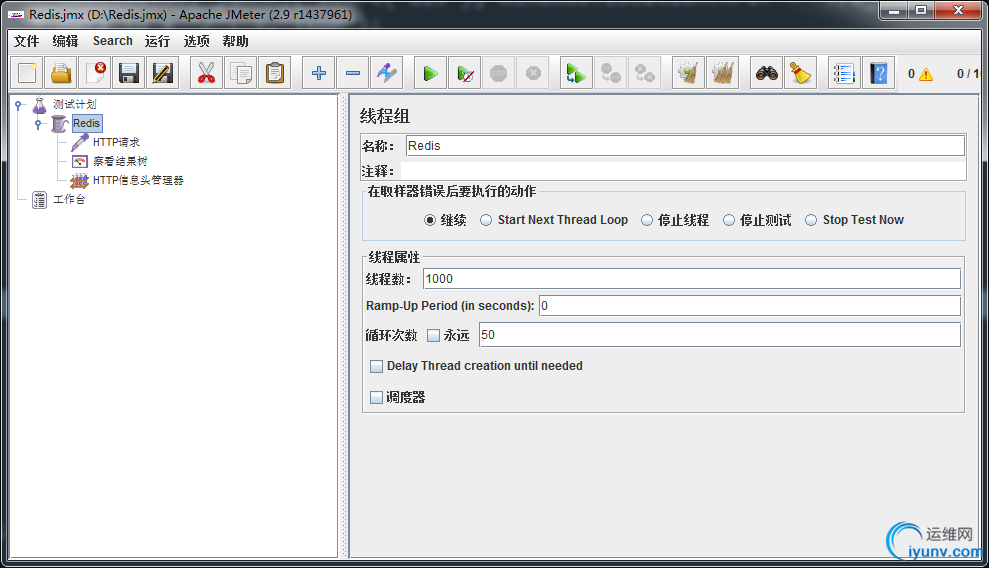989x568 pixels.
Task: Clear all results with the double broom icon
Action: pyautogui.click(x=722, y=73)
